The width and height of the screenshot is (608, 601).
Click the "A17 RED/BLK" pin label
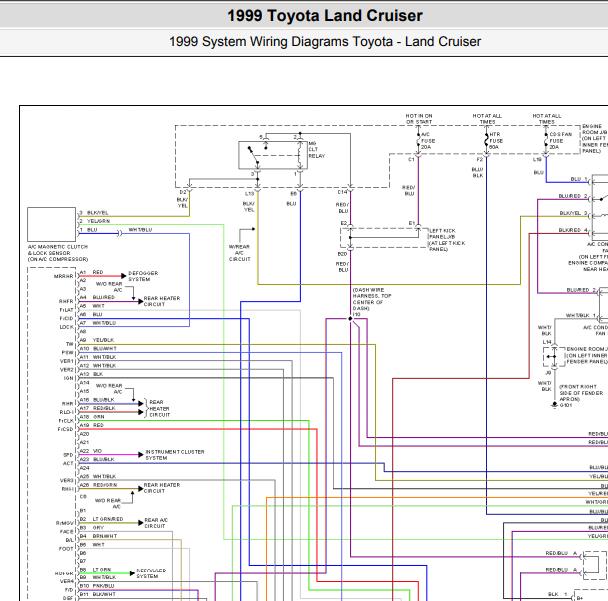coord(97,408)
